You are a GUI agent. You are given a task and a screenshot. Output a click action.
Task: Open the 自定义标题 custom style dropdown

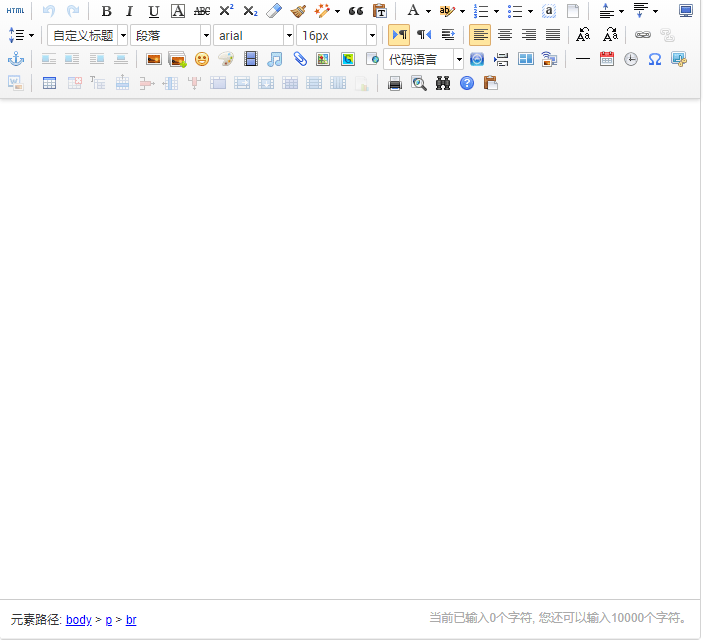point(88,35)
